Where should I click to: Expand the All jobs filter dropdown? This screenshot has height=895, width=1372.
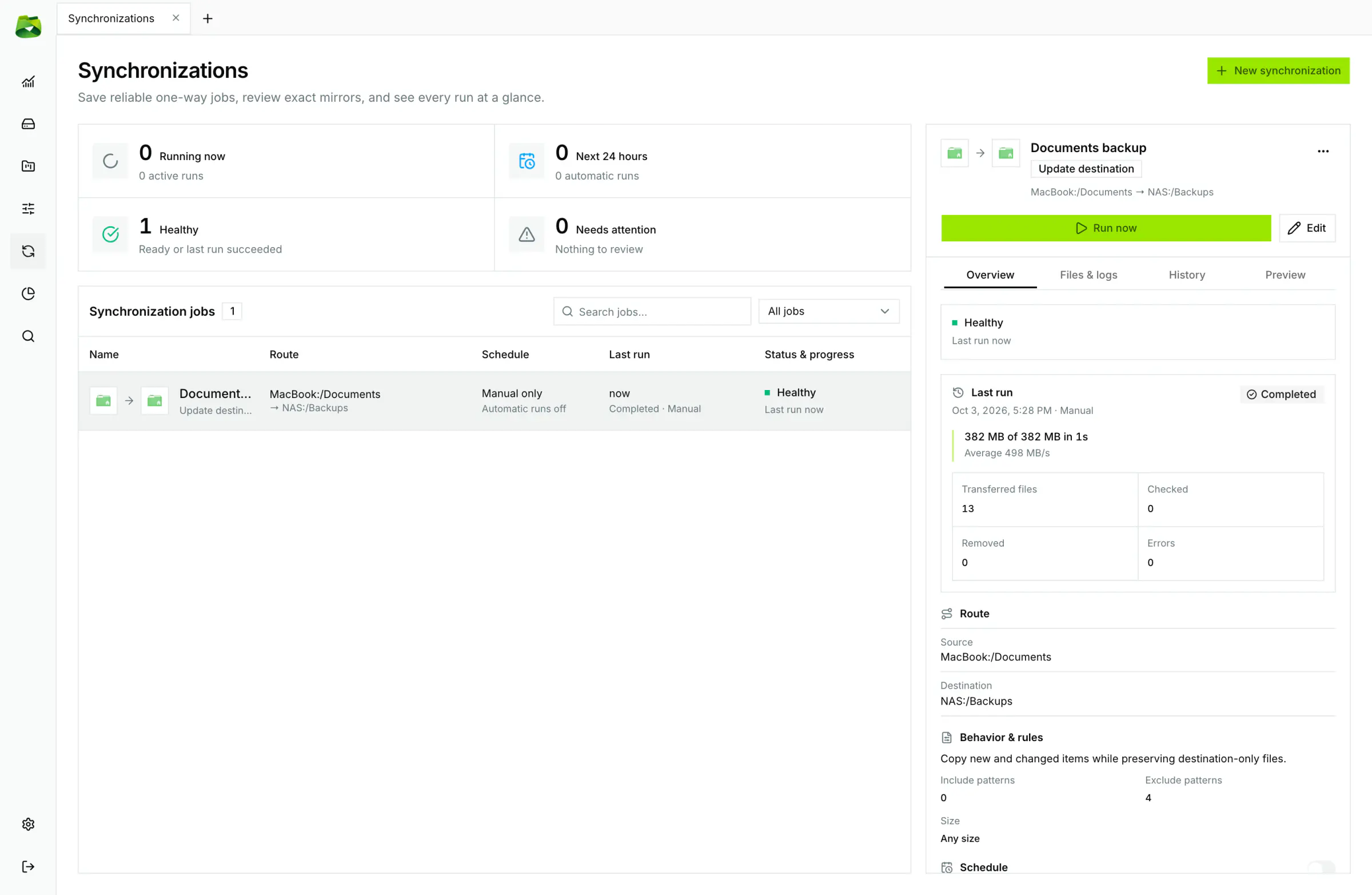829,312
